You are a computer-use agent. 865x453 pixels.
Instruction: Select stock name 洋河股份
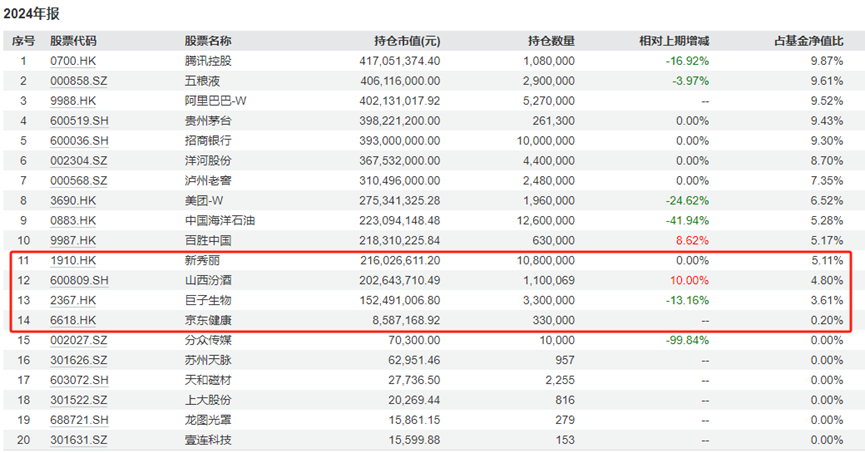[x=208, y=161]
